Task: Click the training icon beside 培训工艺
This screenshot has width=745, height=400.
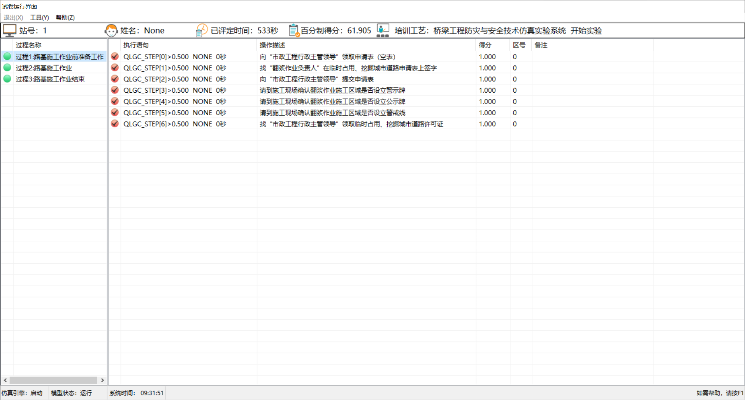Action: tap(383, 31)
